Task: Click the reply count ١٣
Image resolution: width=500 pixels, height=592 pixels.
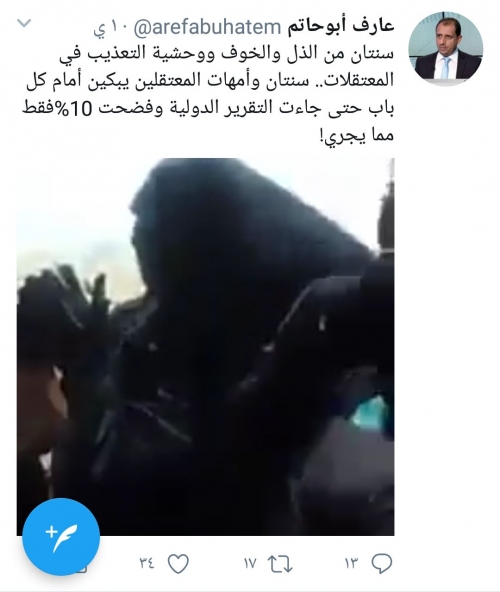Action: point(351,564)
